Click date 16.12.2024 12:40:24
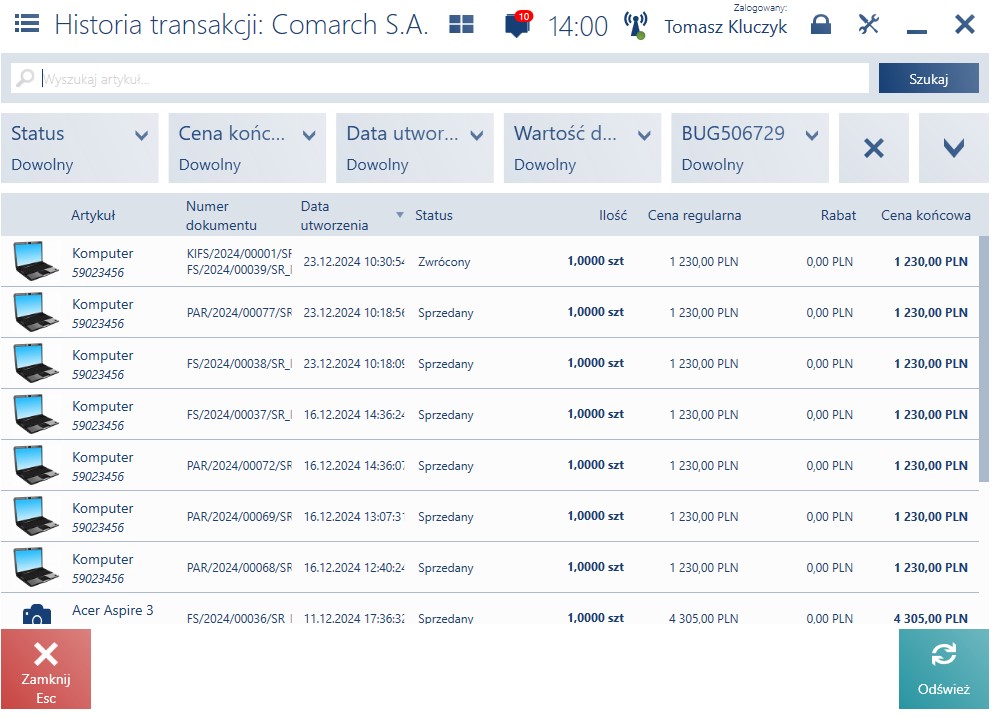 pos(354,568)
